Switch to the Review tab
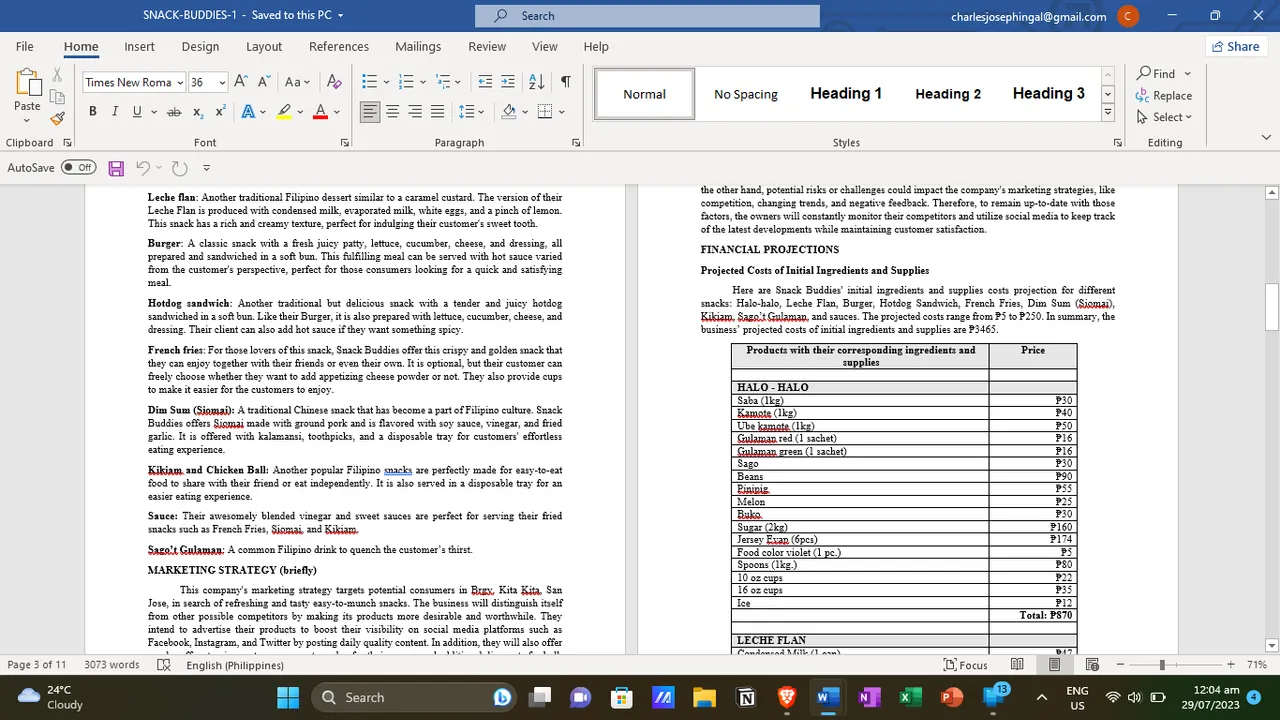This screenshot has width=1280, height=720. [x=487, y=46]
